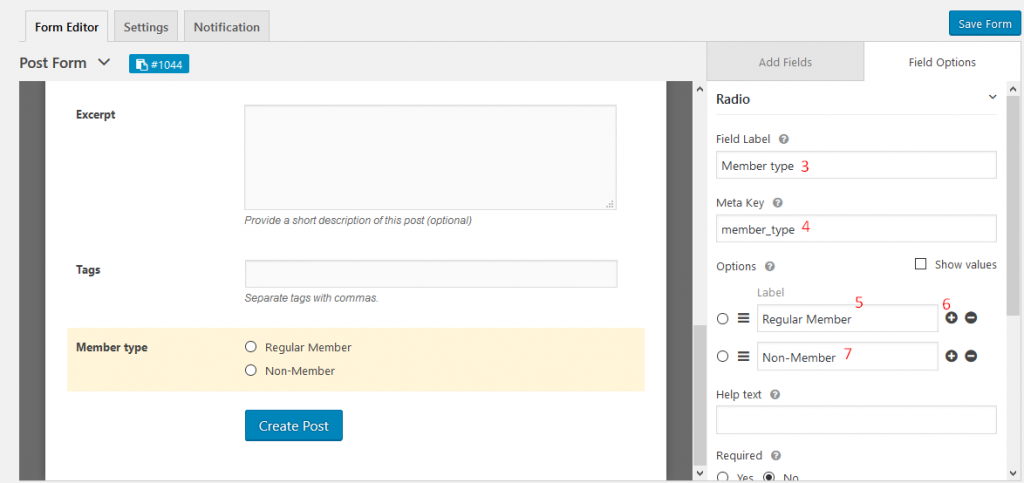Click the Field Options panel scrollbar down arrow
Screen dimensions: 1024x483
(1013, 473)
